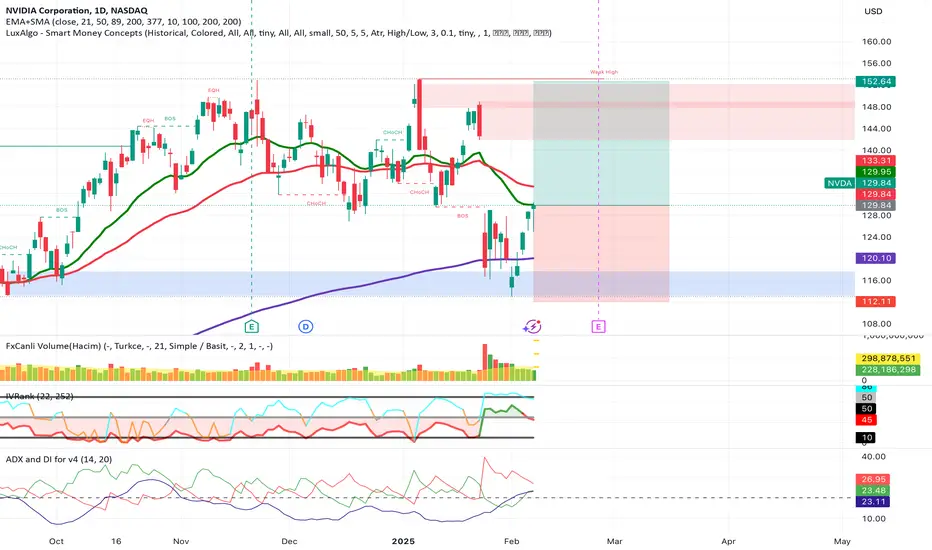Select the EMA+SMA indicator legend
The height and width of the screenshot is (550, 932).
[123, 21]
